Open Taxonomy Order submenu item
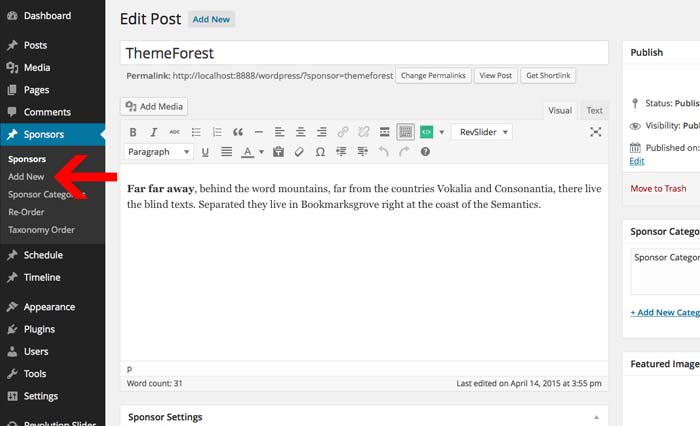Viewport: 700px width, 426px height. coord(41,230)
